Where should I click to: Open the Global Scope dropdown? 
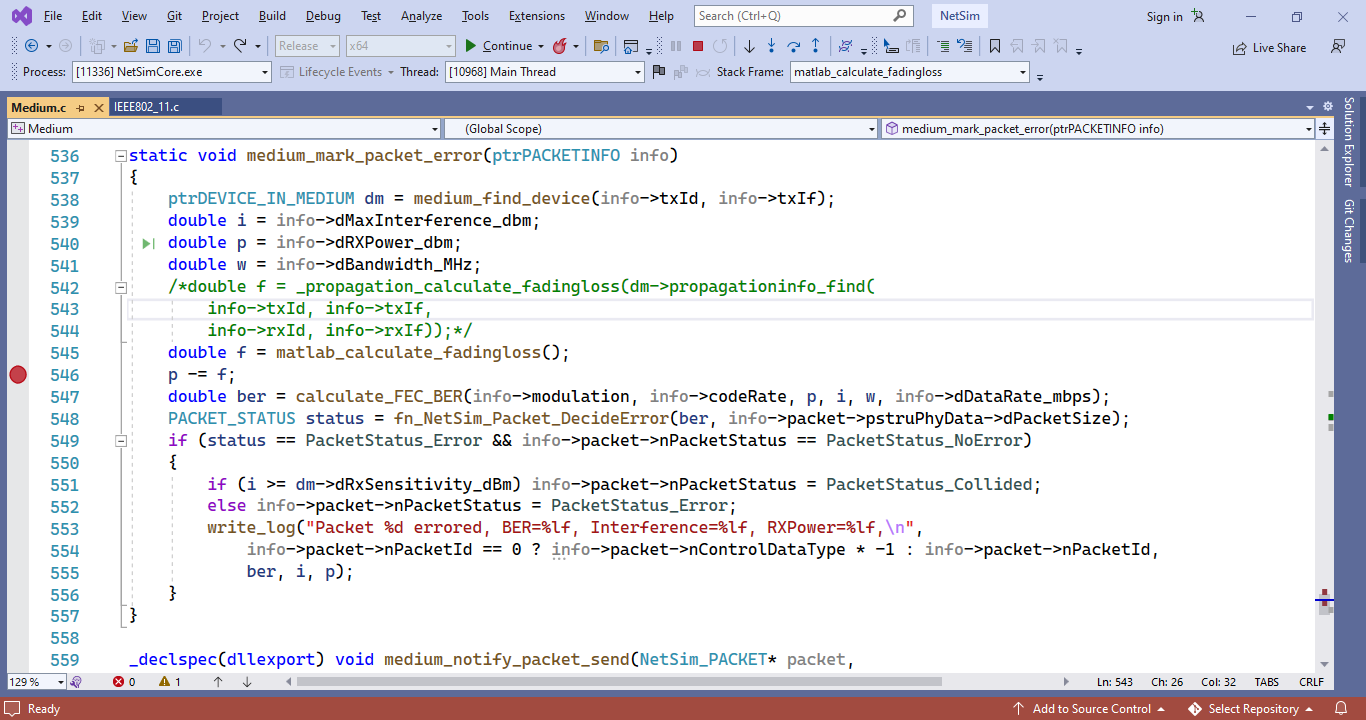(x=661, y=129)
